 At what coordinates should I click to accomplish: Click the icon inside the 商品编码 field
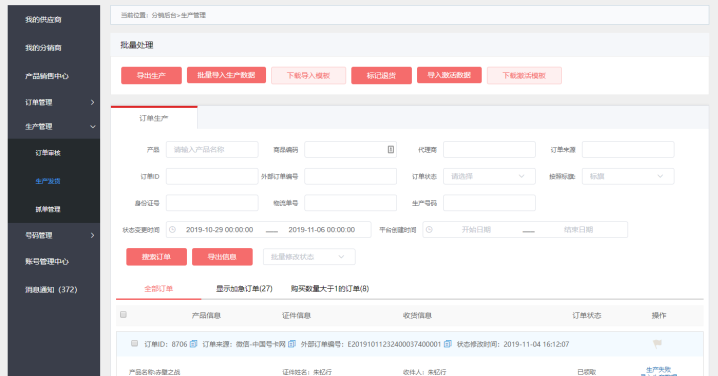391,149
